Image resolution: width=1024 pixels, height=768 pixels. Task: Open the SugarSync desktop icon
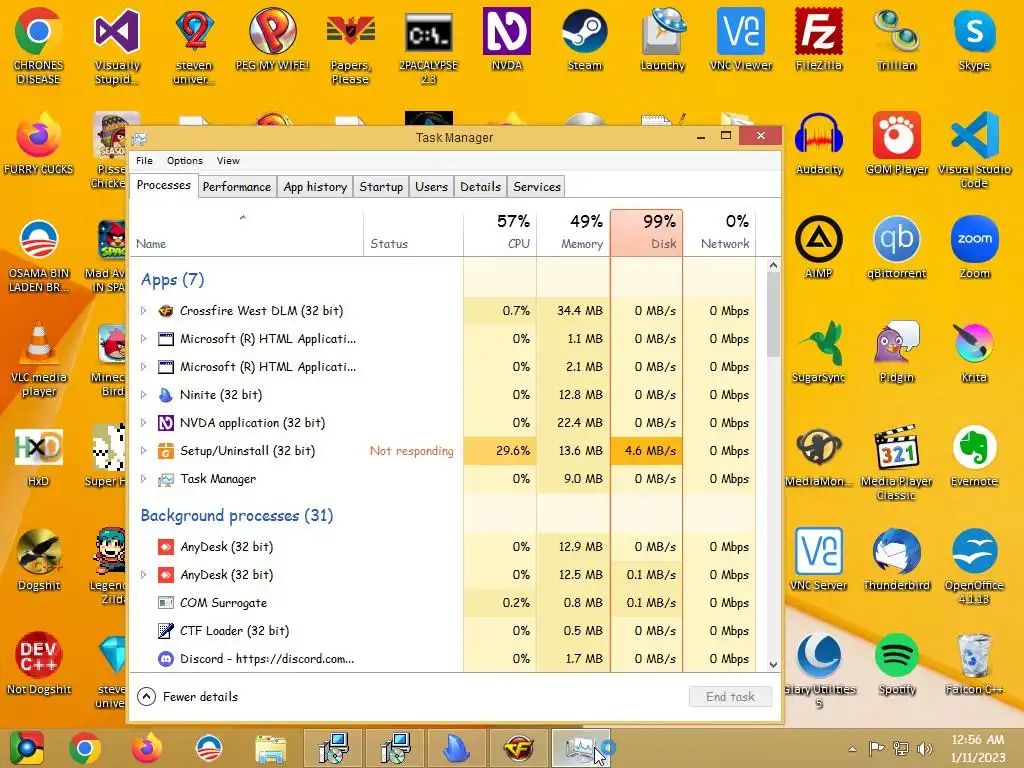[818, 351]
